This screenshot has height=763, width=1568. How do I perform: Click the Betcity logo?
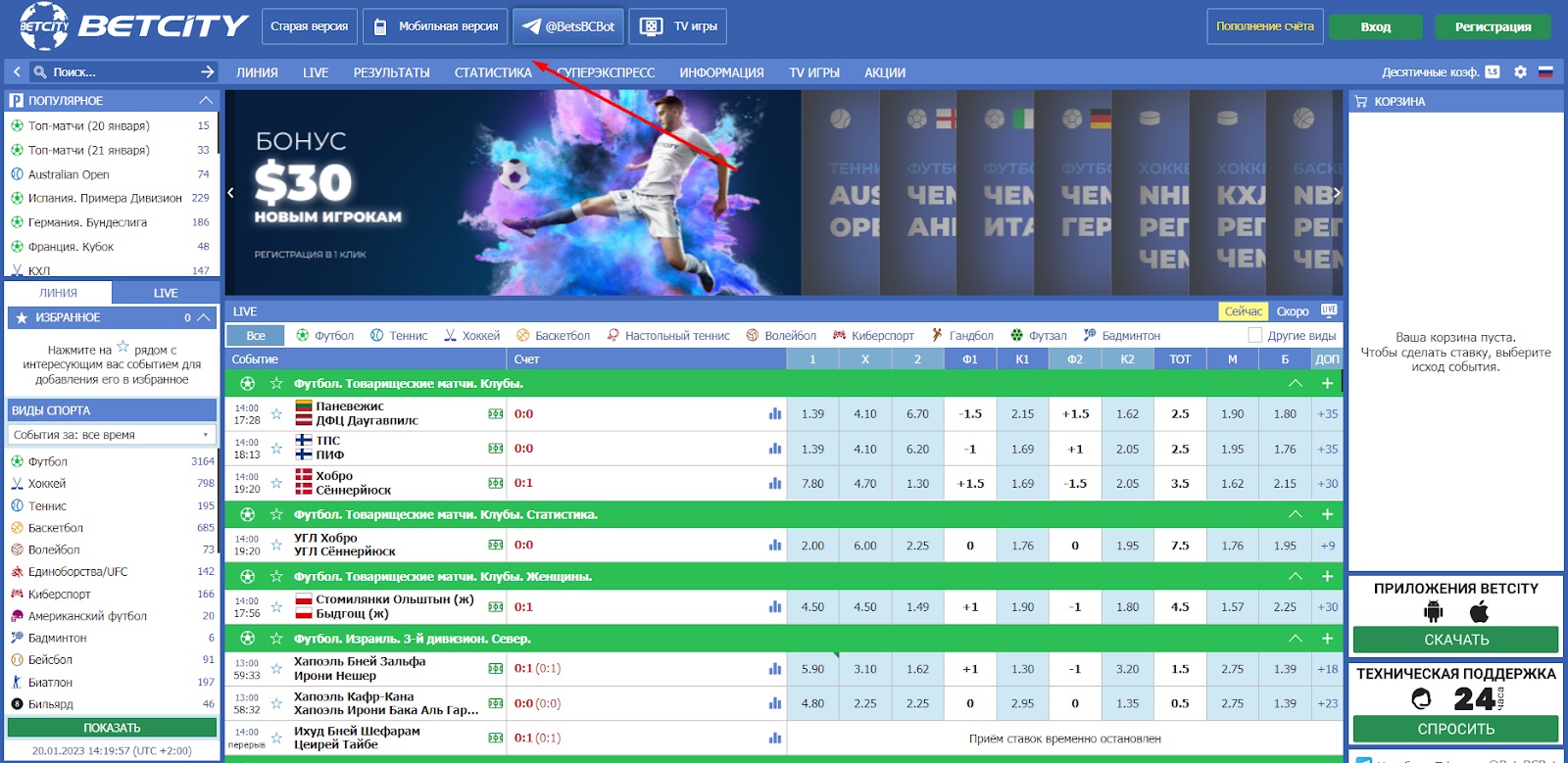[x=134, y=26]
